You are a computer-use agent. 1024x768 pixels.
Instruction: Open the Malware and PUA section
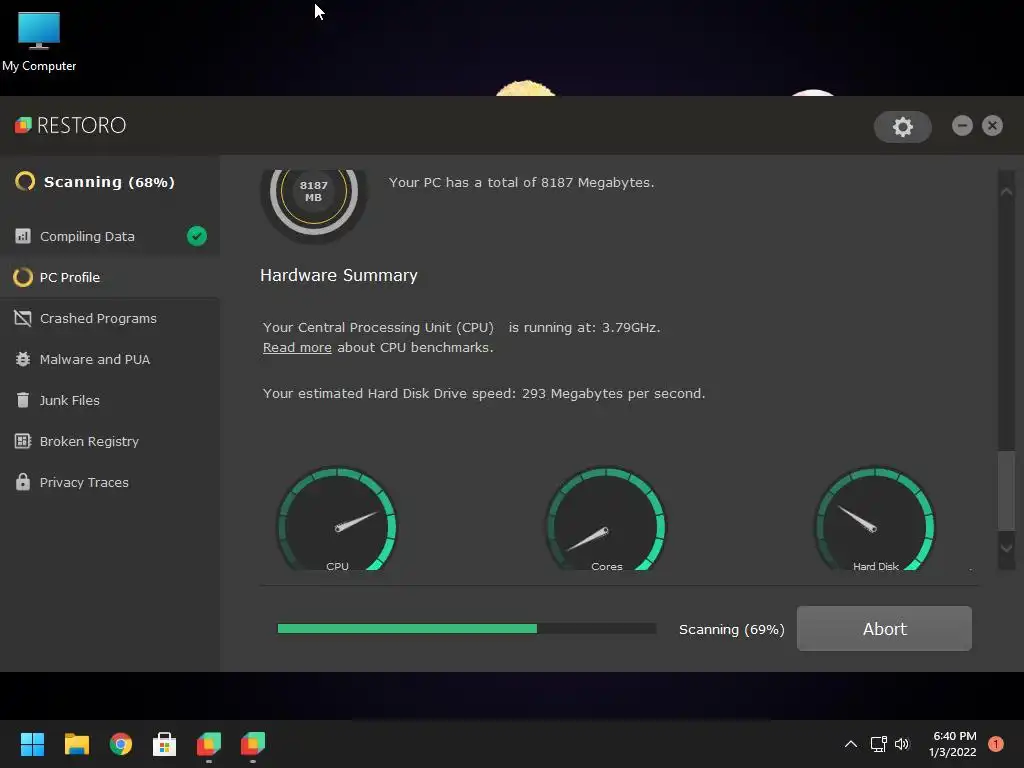[x=110, y=359]
